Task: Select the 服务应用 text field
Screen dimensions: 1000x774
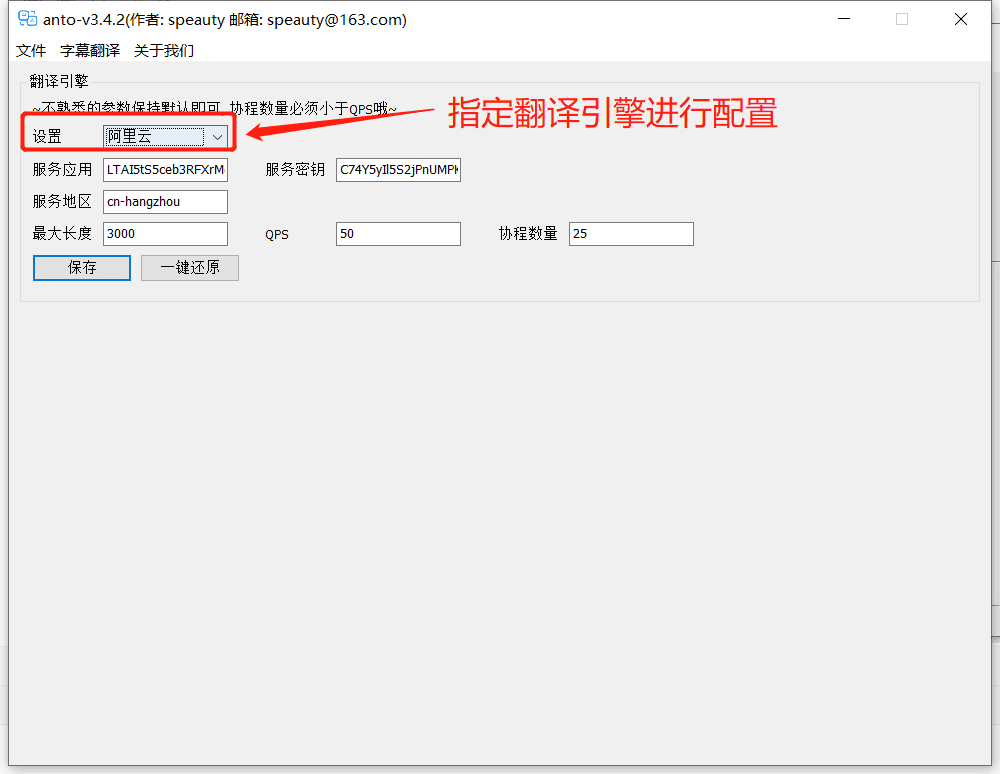Action: [x=165, y=169]
